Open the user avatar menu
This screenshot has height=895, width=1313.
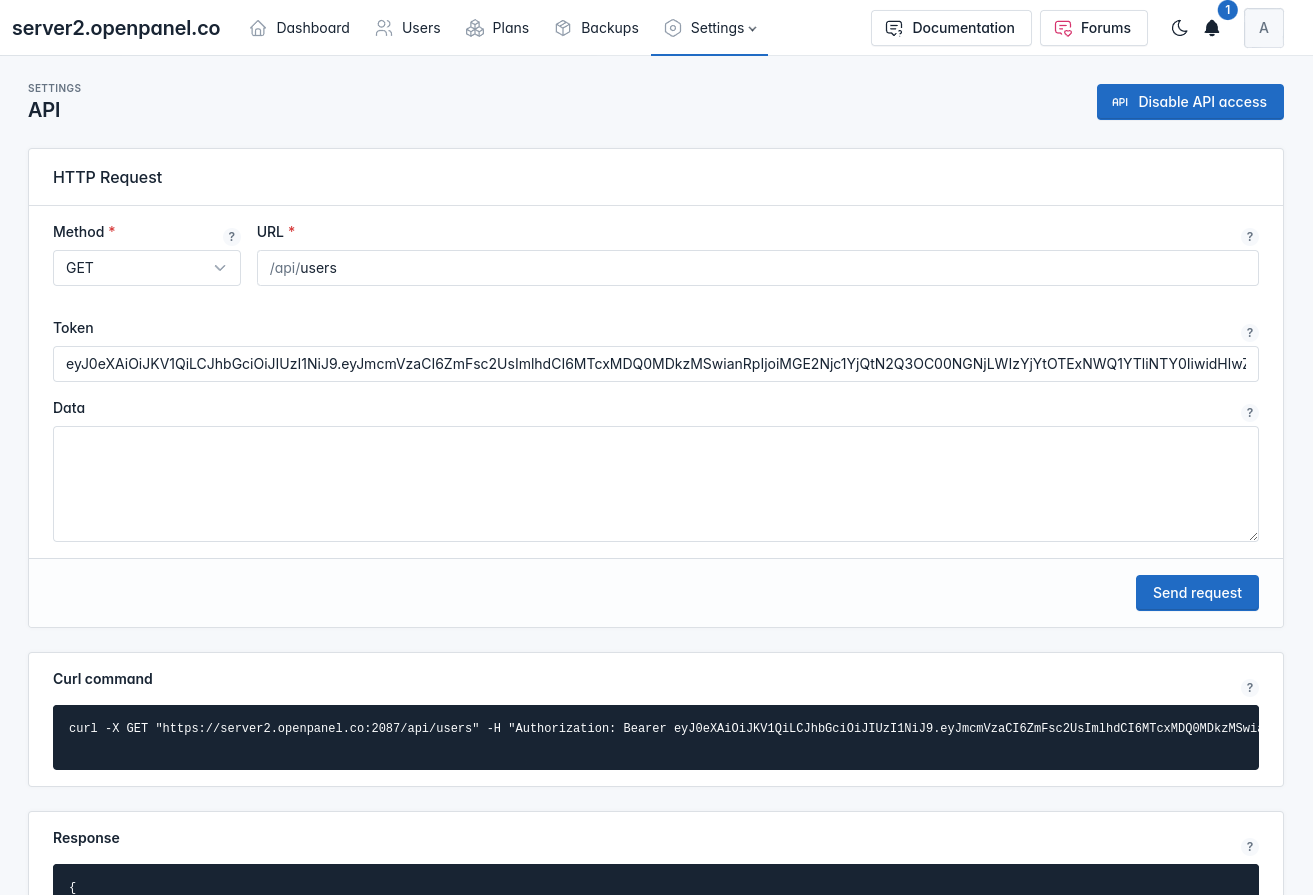1263,28
